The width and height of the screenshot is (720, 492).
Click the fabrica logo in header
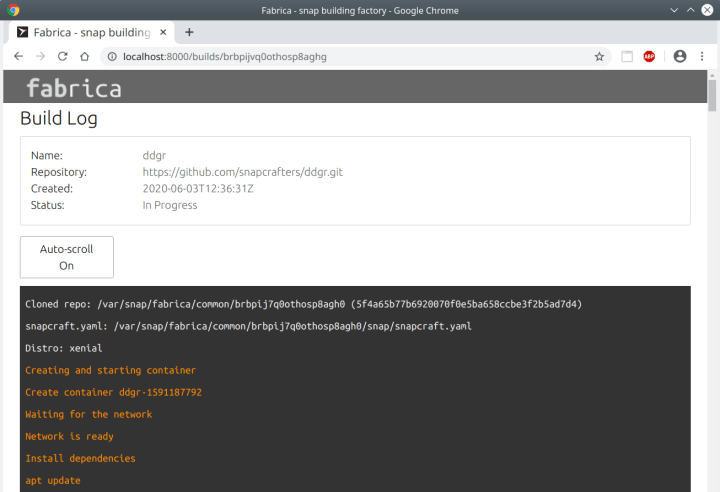(x=74, y=88)
